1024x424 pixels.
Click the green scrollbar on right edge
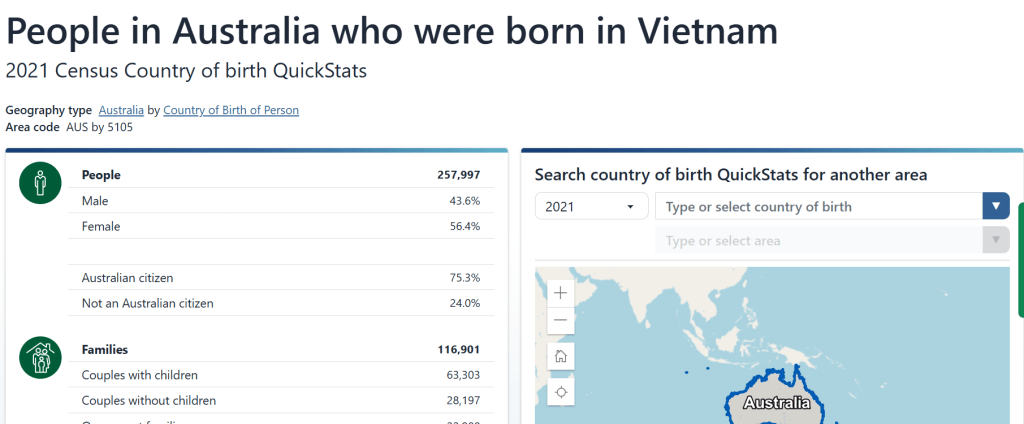[1021, 259]
